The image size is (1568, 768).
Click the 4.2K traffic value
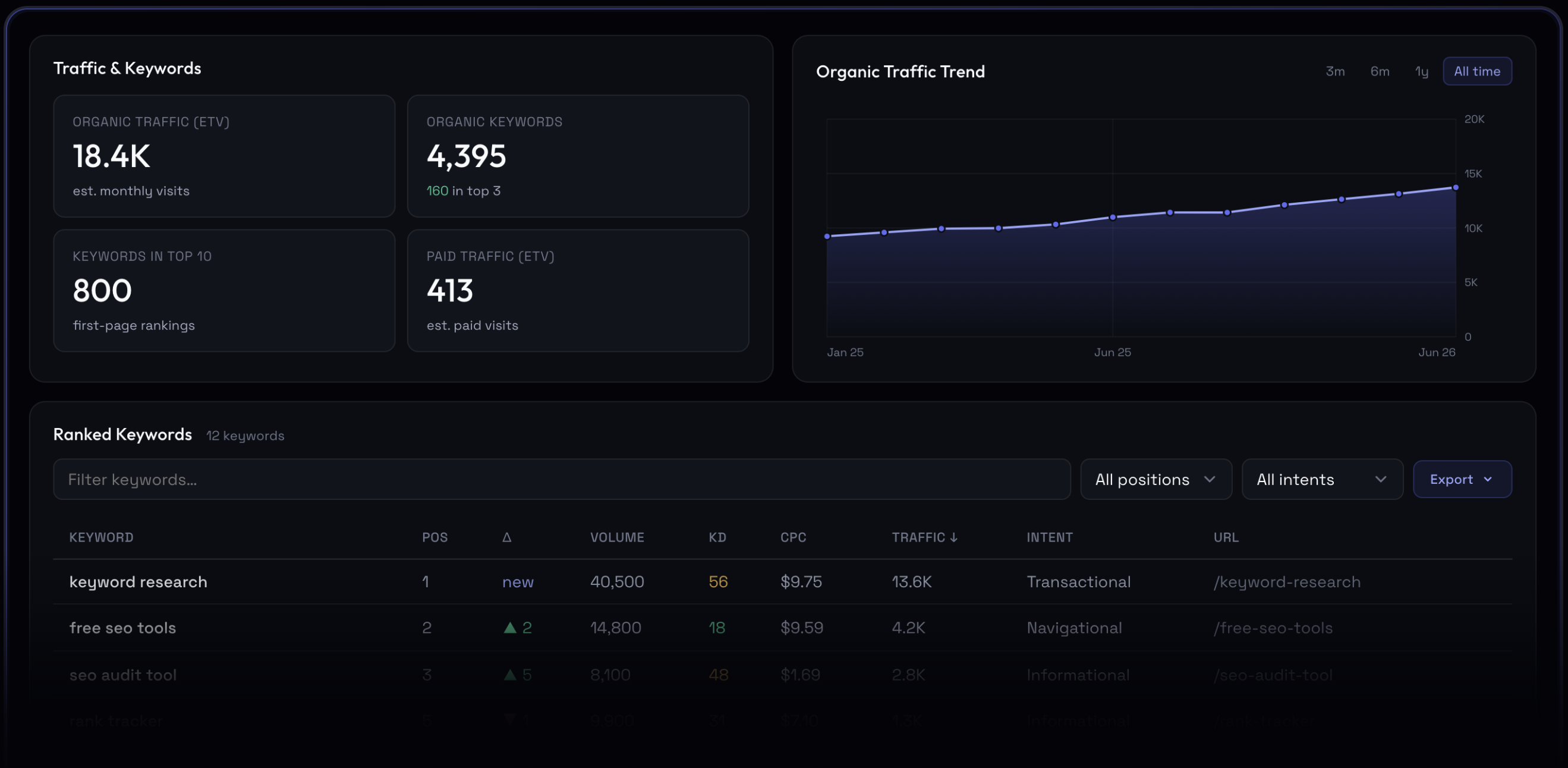908,628
